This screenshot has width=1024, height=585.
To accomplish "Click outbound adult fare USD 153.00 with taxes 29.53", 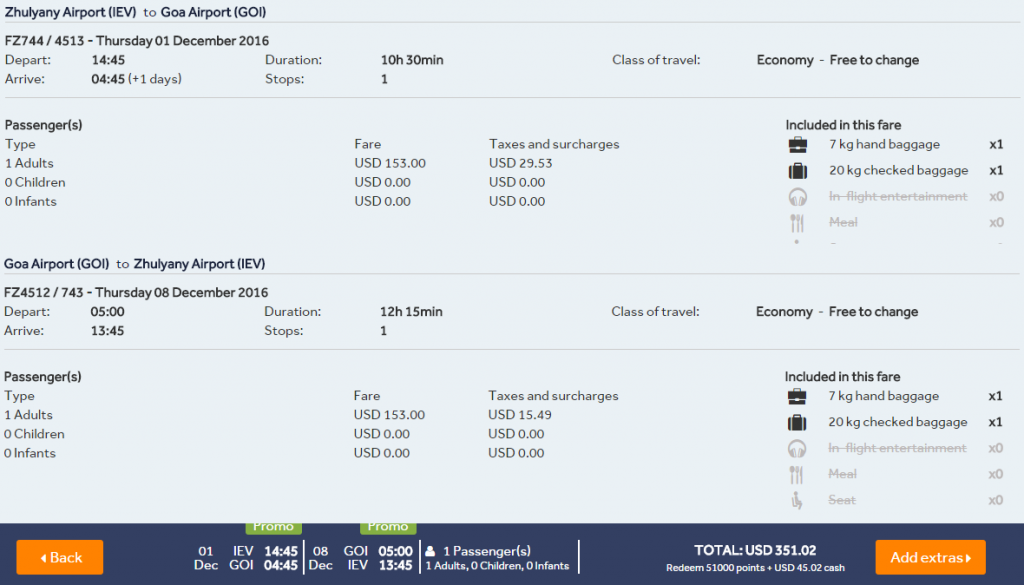I will 390,163.
